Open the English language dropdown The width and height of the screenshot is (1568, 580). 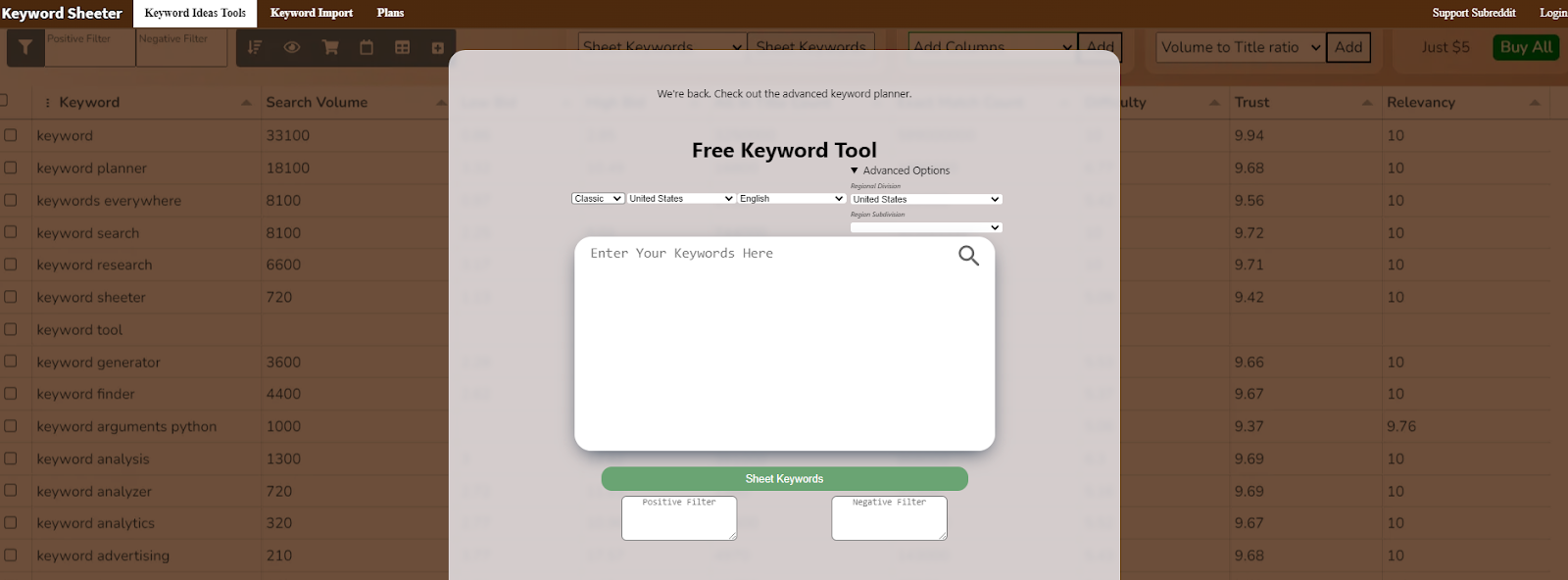pos(791,199)
